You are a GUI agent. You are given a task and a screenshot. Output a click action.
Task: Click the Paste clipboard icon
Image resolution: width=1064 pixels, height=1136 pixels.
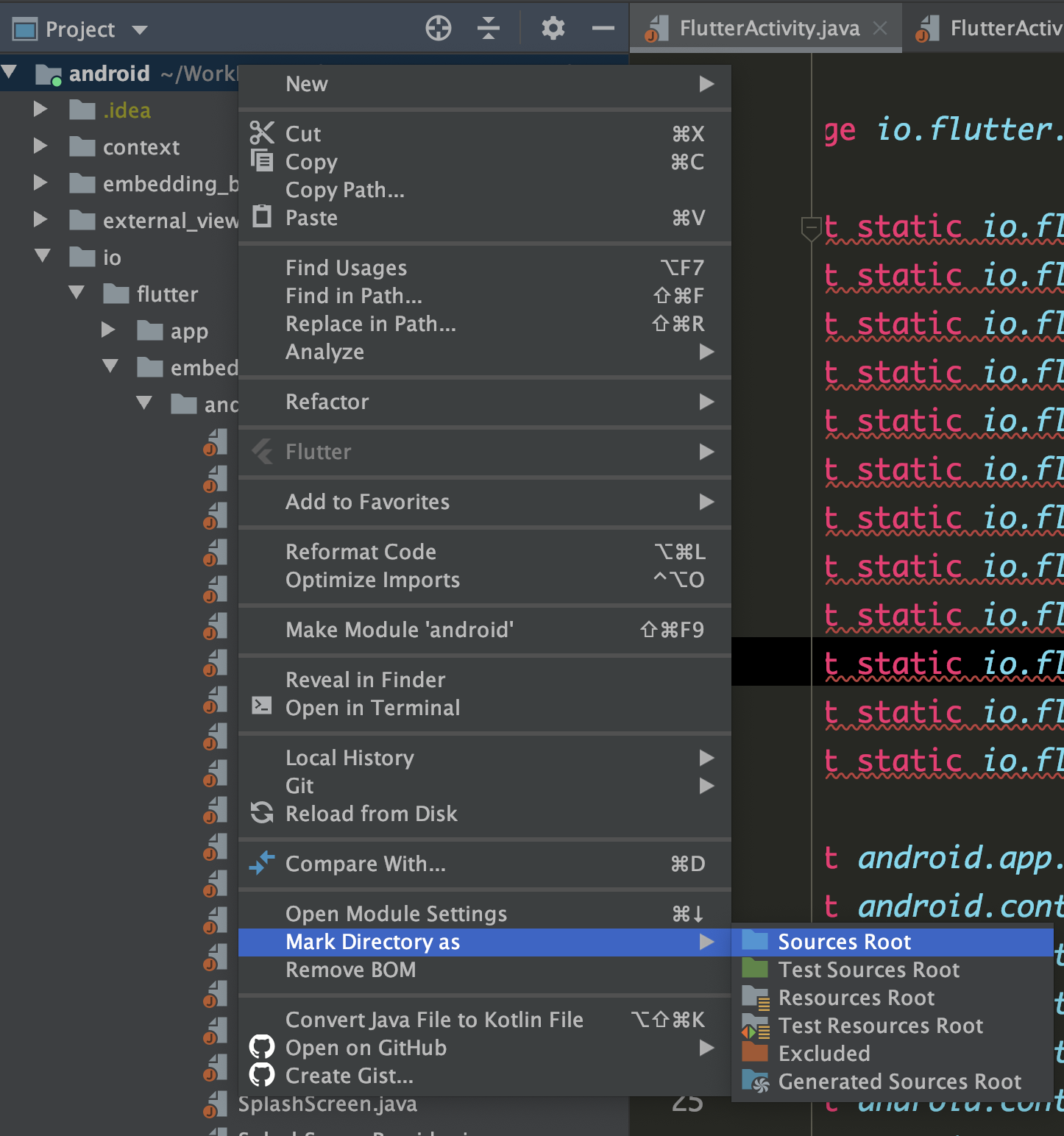coord(262,217)
